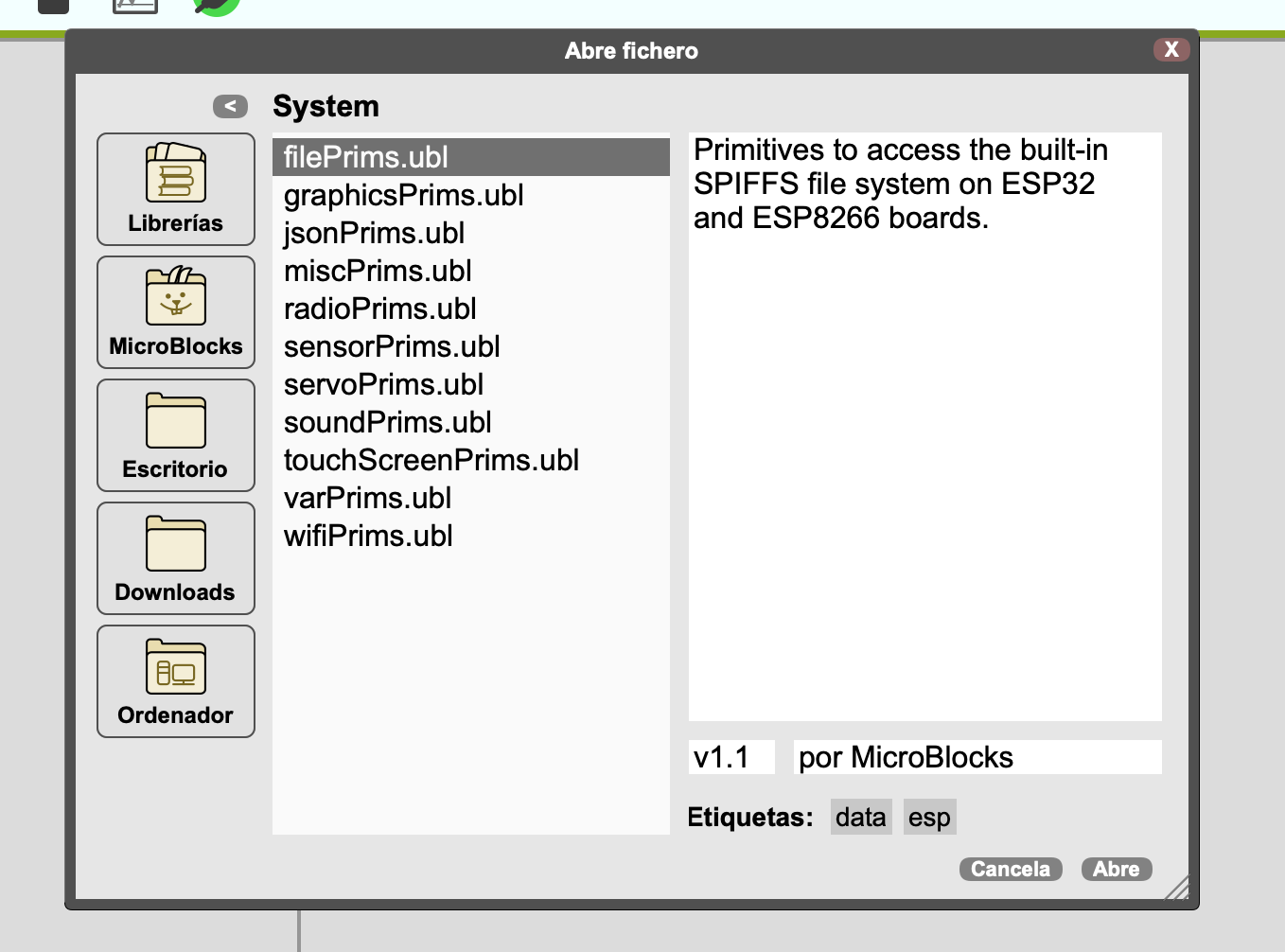Close the Abre fichero dialog

[x=1171, y=49]
